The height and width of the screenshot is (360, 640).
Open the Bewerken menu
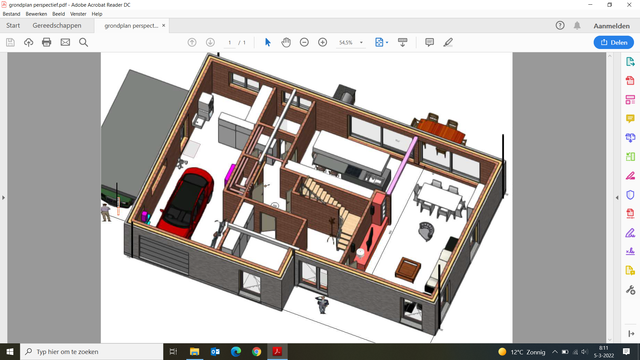click(x=36, y=14)
